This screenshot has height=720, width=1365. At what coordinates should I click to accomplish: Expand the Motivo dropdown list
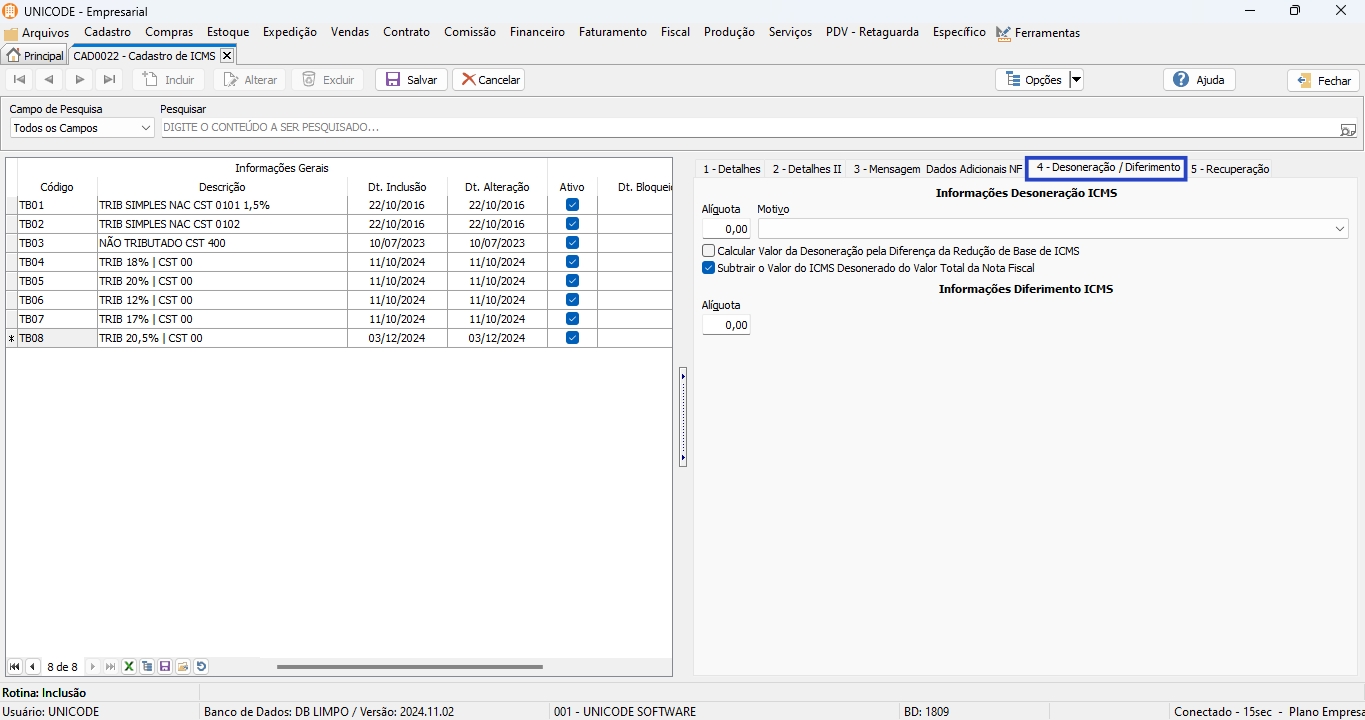coord(1339,229)
